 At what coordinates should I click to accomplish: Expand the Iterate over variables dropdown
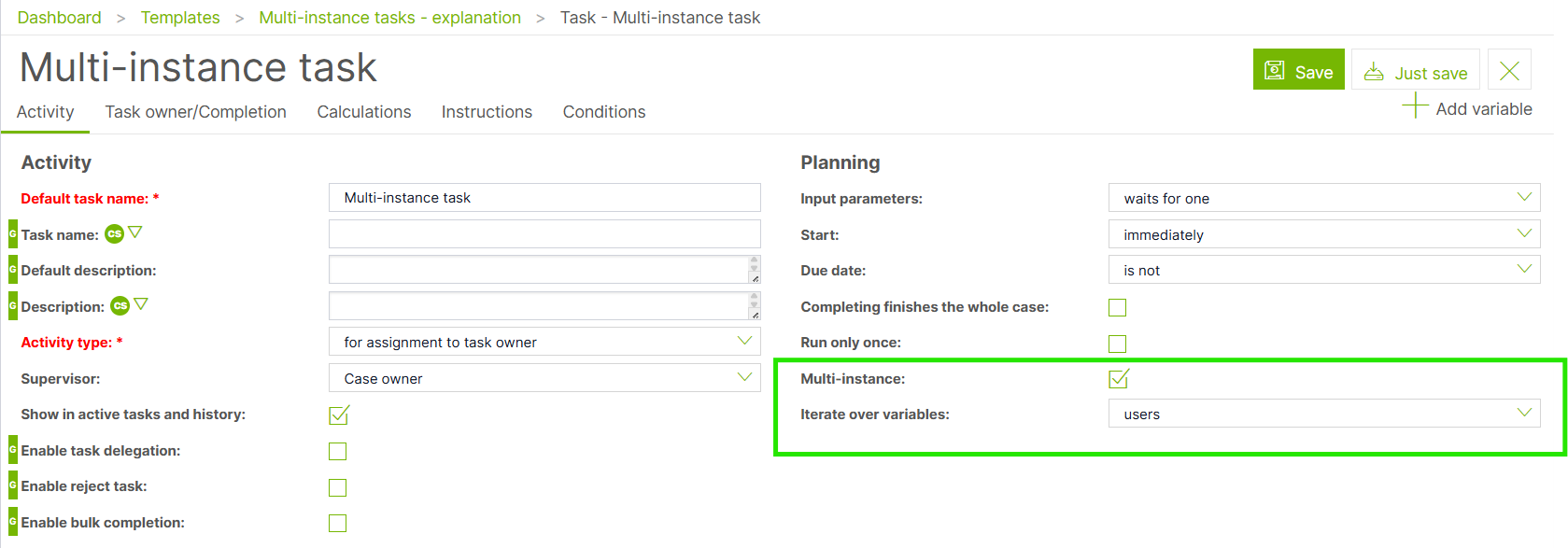point(1323,414)
